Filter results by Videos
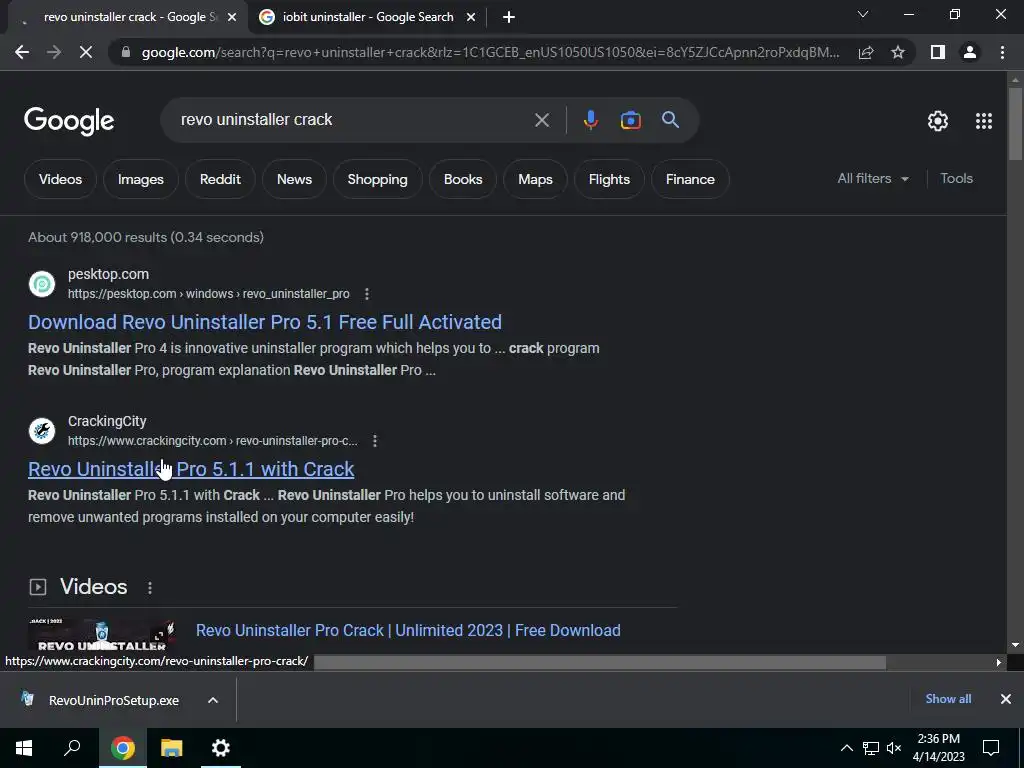The height and width of the screenshot is (768, 1024). [x=60, y=179]
